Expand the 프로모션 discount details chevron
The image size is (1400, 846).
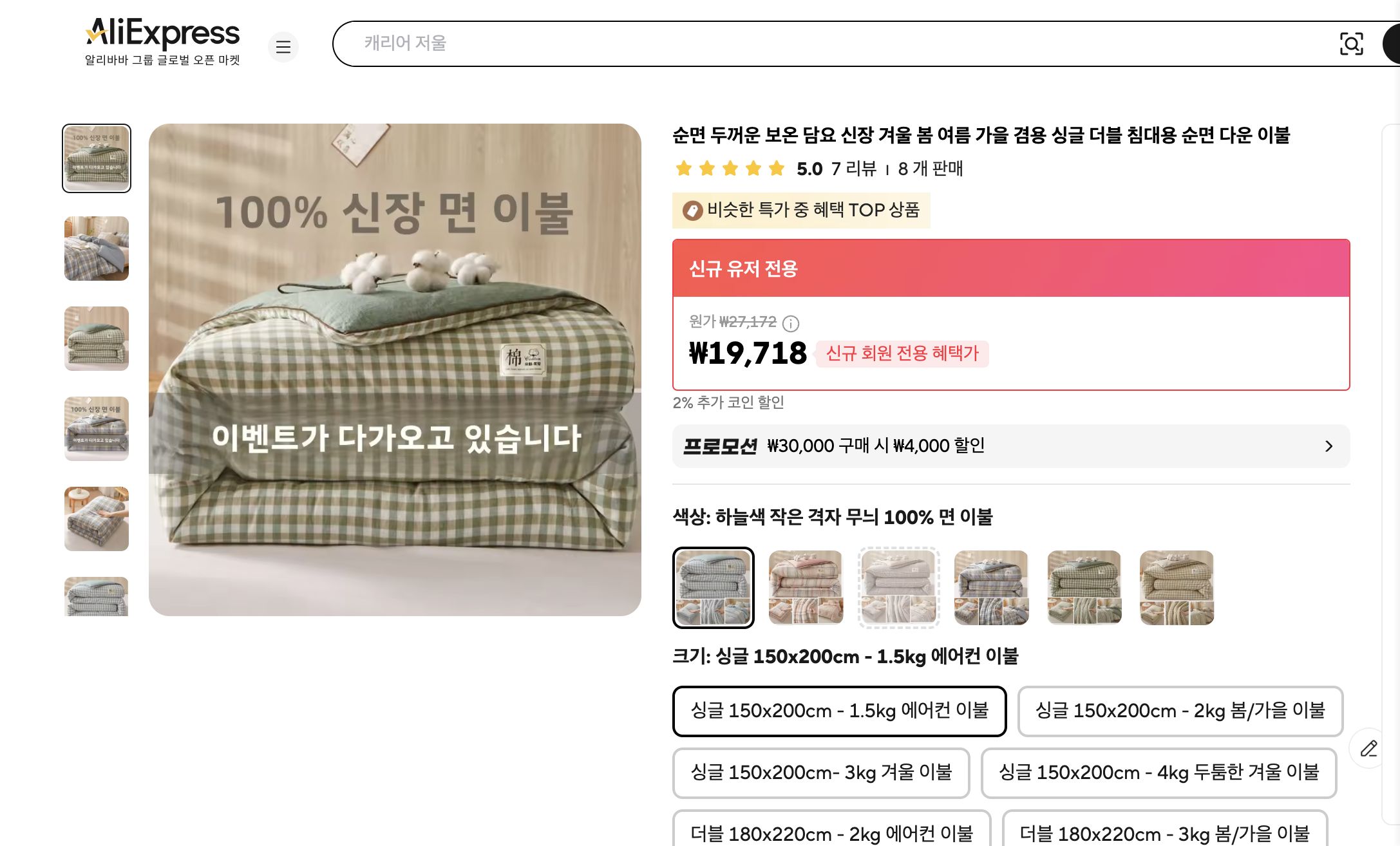[1329, 446]
